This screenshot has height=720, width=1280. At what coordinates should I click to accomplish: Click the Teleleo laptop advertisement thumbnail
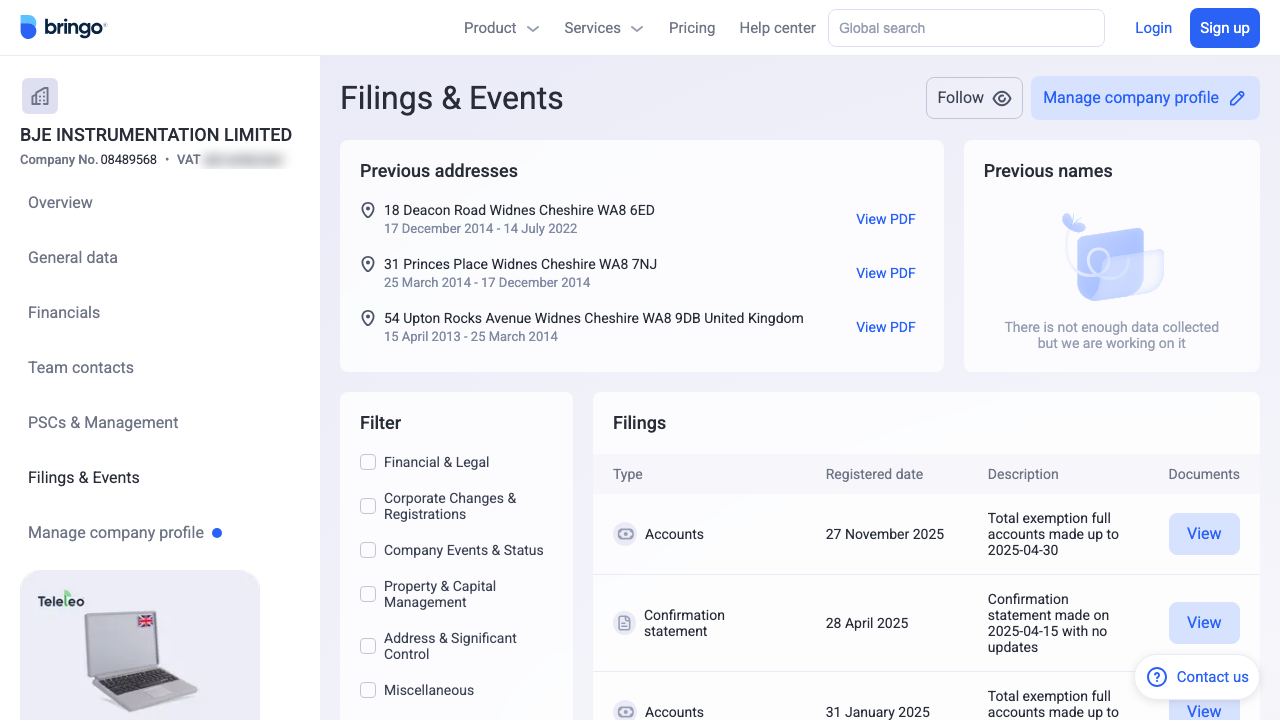click(x=140, y=645)
